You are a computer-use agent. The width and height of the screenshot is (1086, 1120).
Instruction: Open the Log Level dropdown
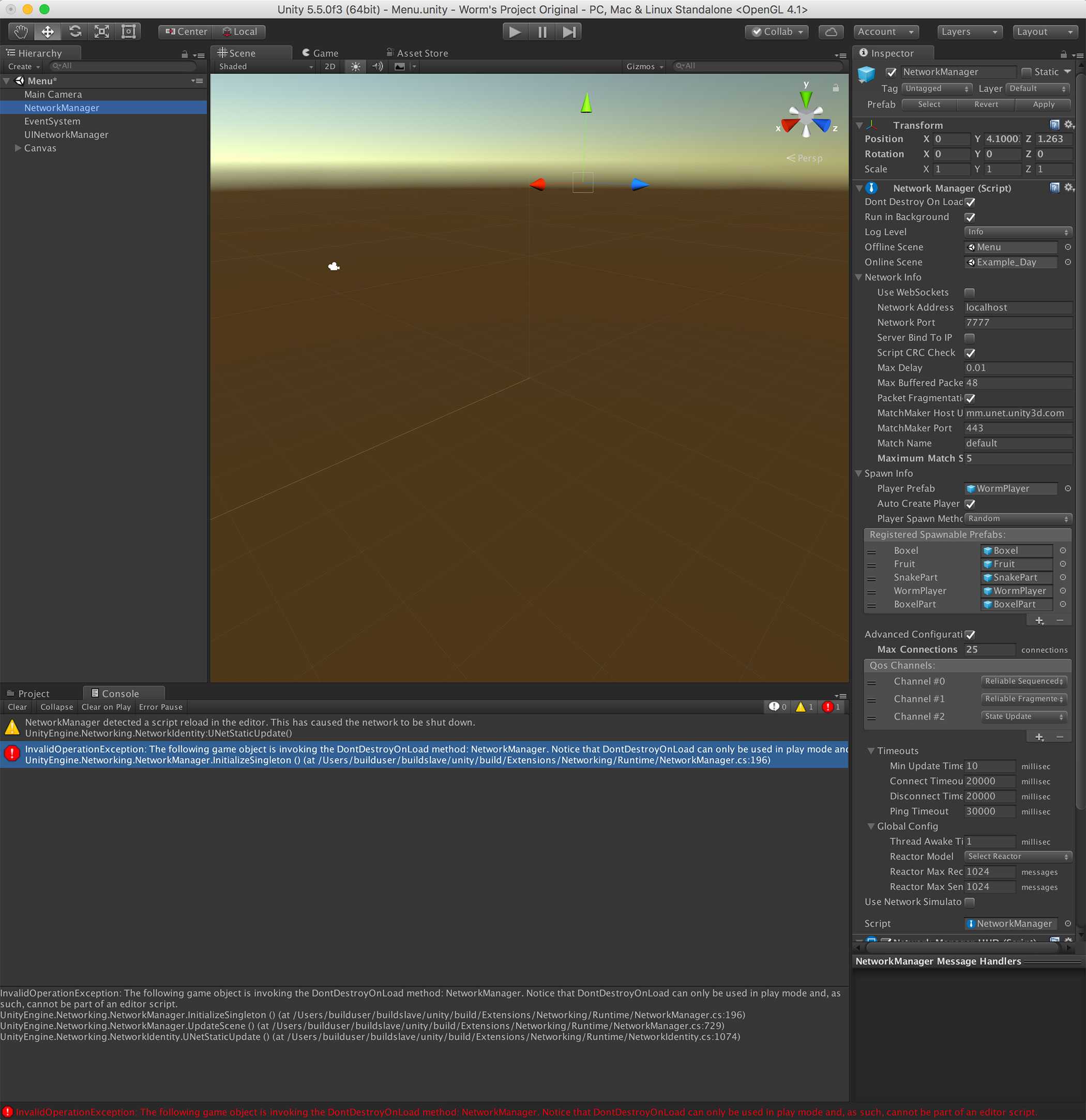pos(1017,231)
